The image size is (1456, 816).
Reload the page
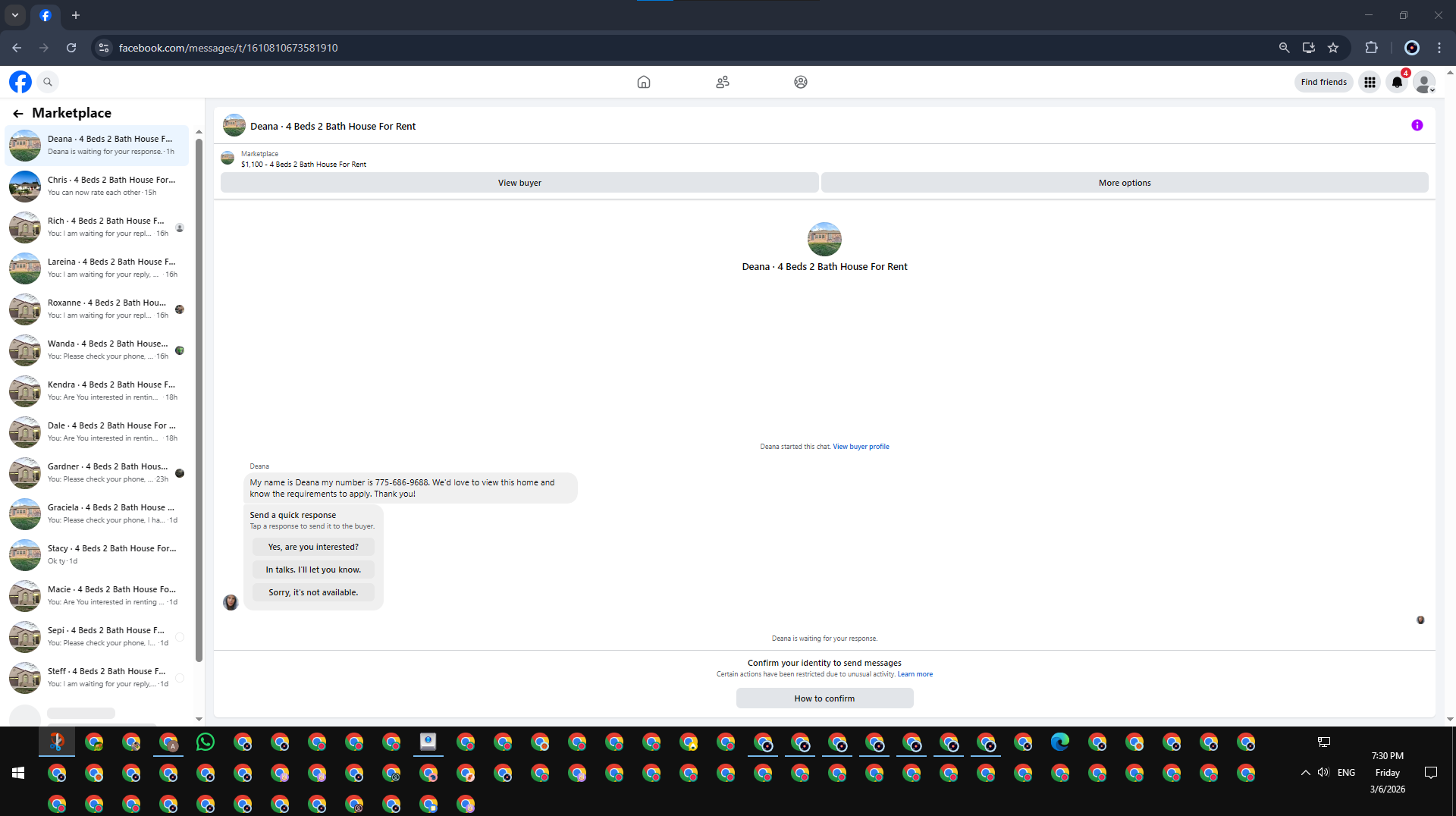click(x=71, y=48)
